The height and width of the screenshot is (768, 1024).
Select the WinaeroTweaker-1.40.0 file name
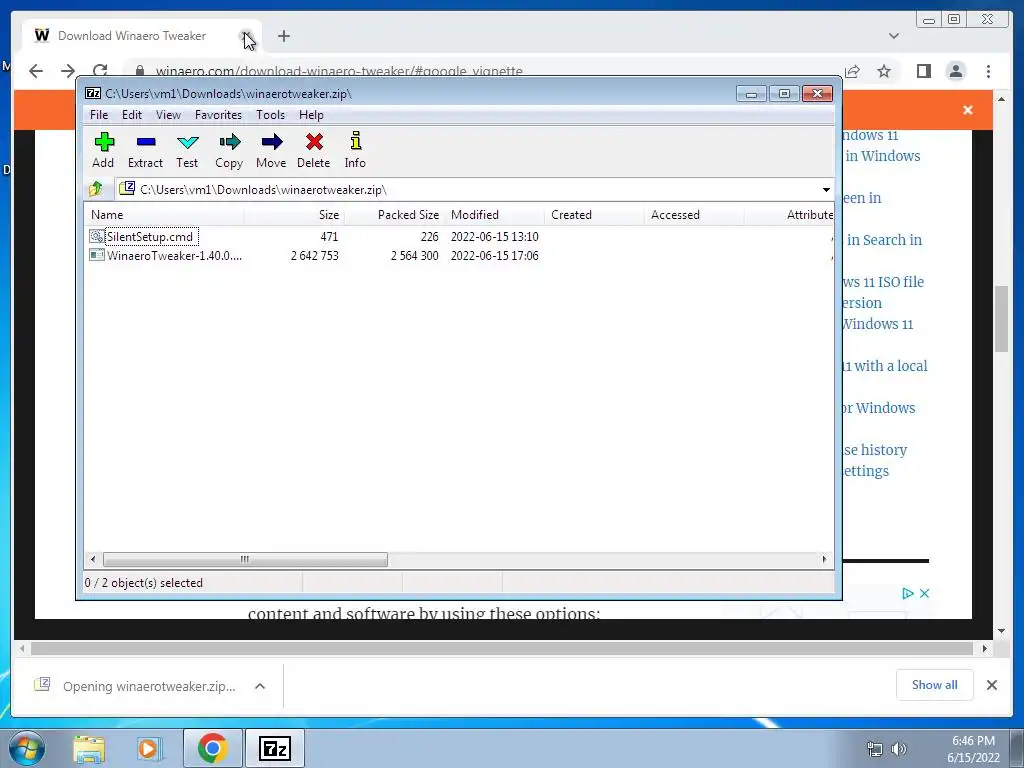[x=174, y=255]
